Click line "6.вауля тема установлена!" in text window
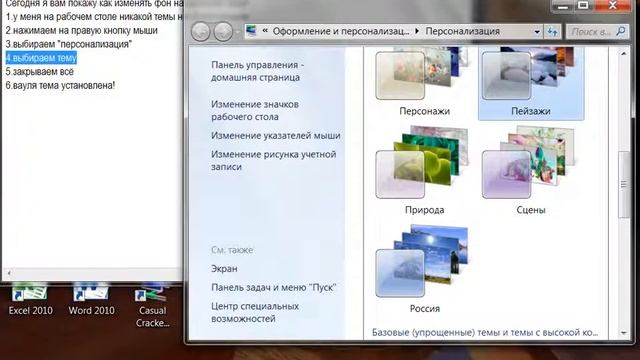The width and height of the screenshot is (640, 360). tap(60, 85)
